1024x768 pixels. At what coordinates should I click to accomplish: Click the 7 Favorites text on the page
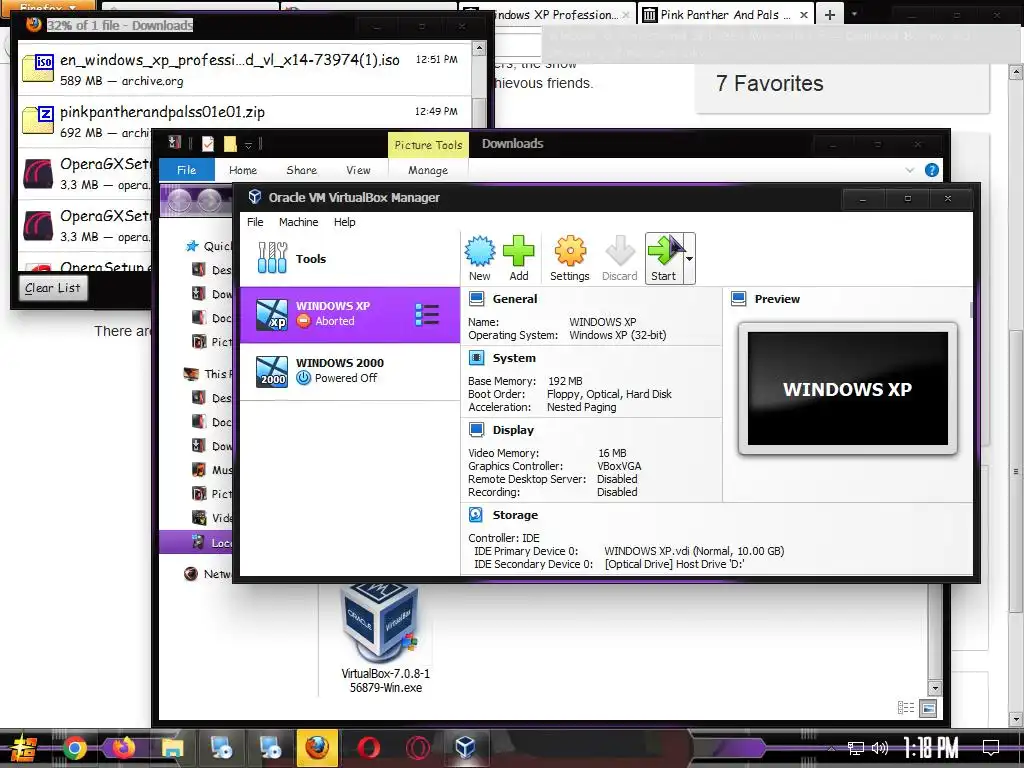click(769, 84)
